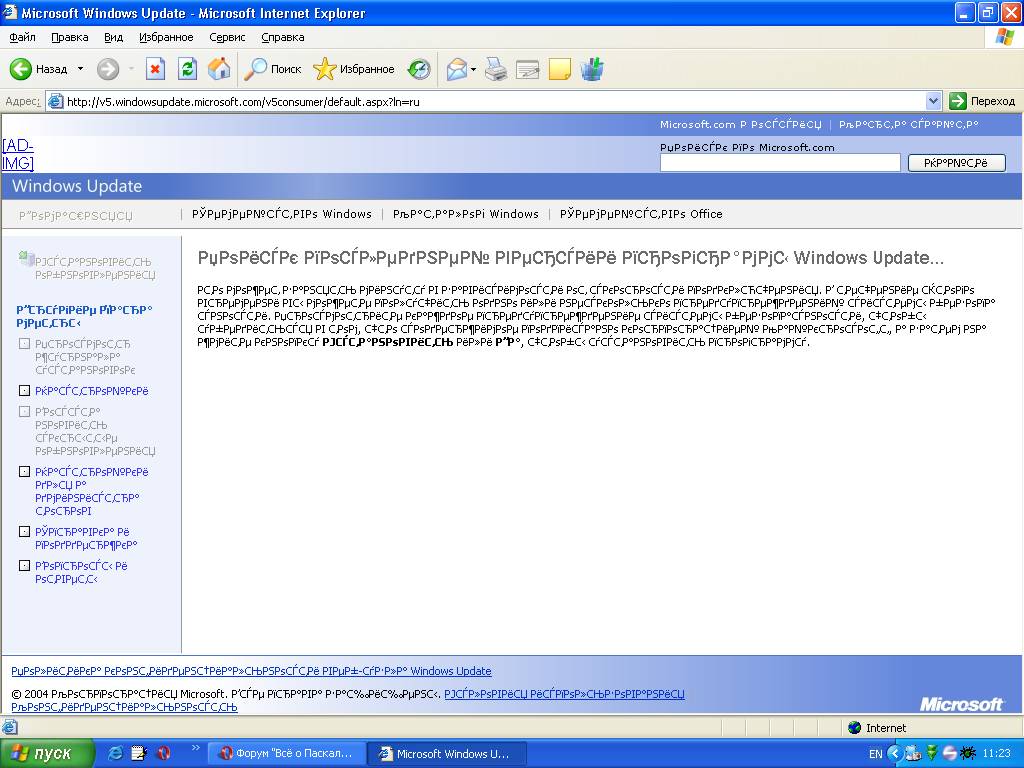Click the green Back arrow (Назад)
Viewport: 1024px width, 768px height.
click(x=21, y=69)
